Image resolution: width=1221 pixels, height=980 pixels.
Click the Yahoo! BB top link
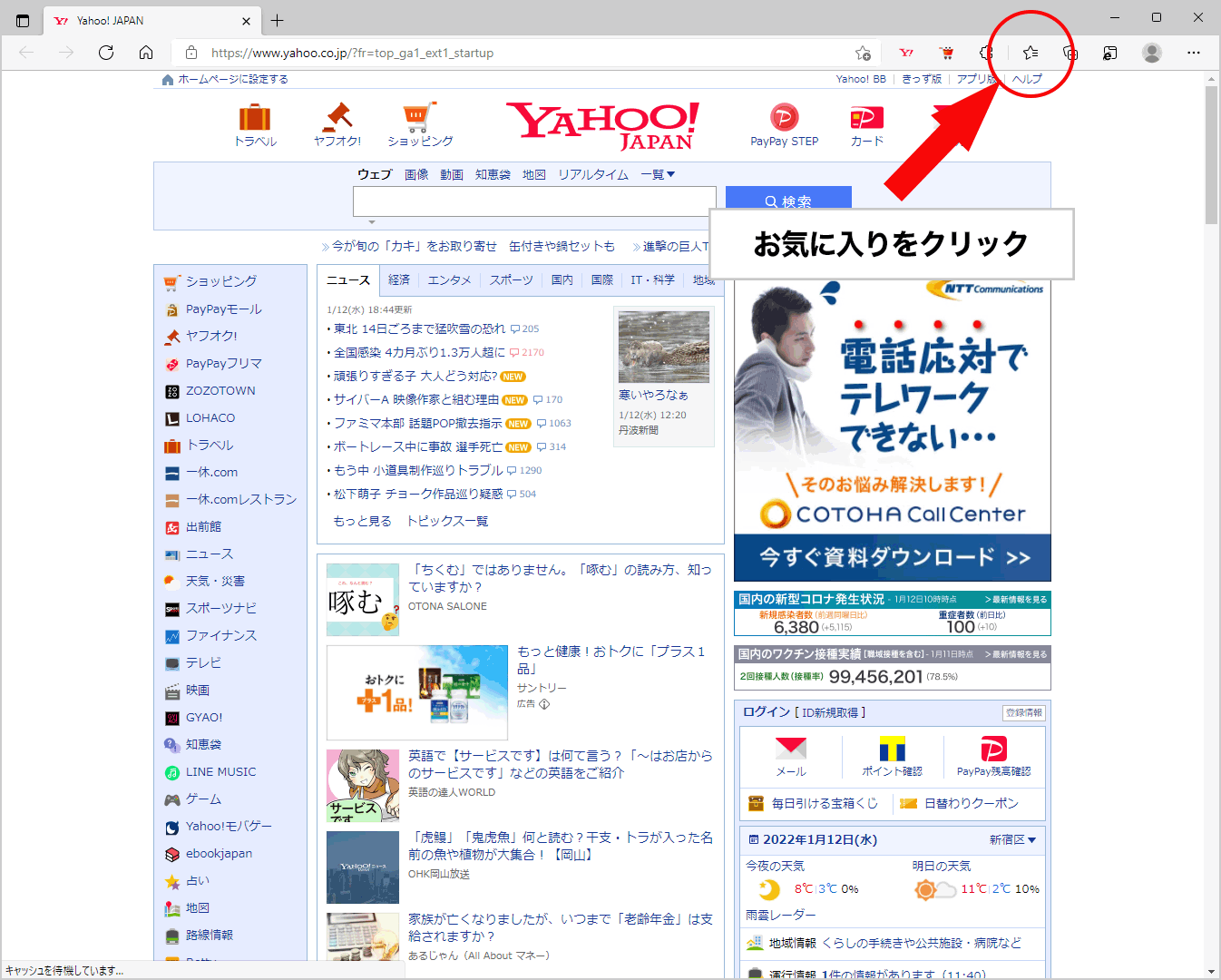[861, 79]
